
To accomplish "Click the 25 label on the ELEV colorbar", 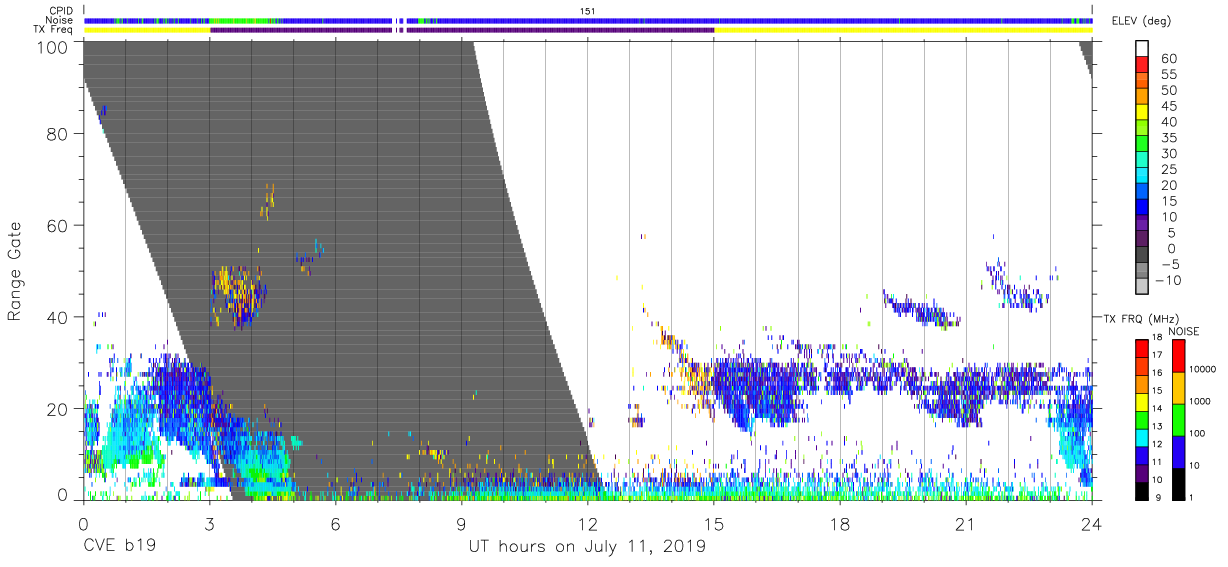I will [1168, 169].
